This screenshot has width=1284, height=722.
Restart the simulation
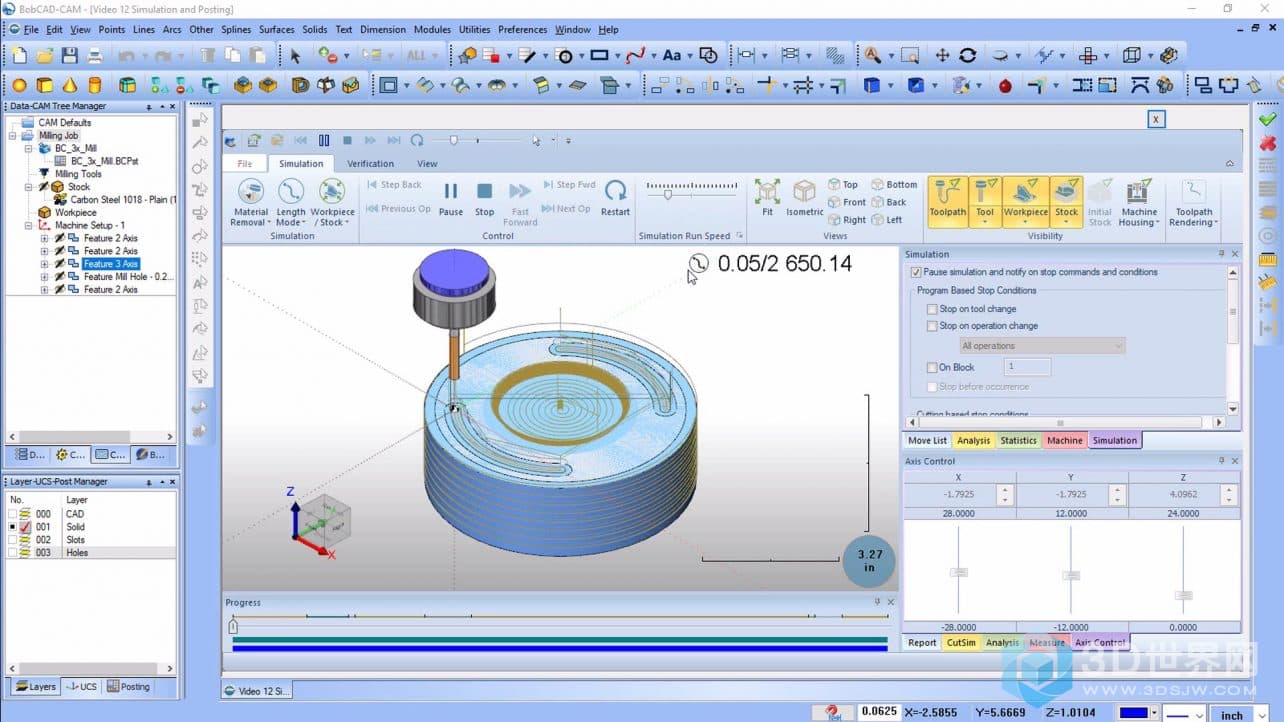[616, 192]
